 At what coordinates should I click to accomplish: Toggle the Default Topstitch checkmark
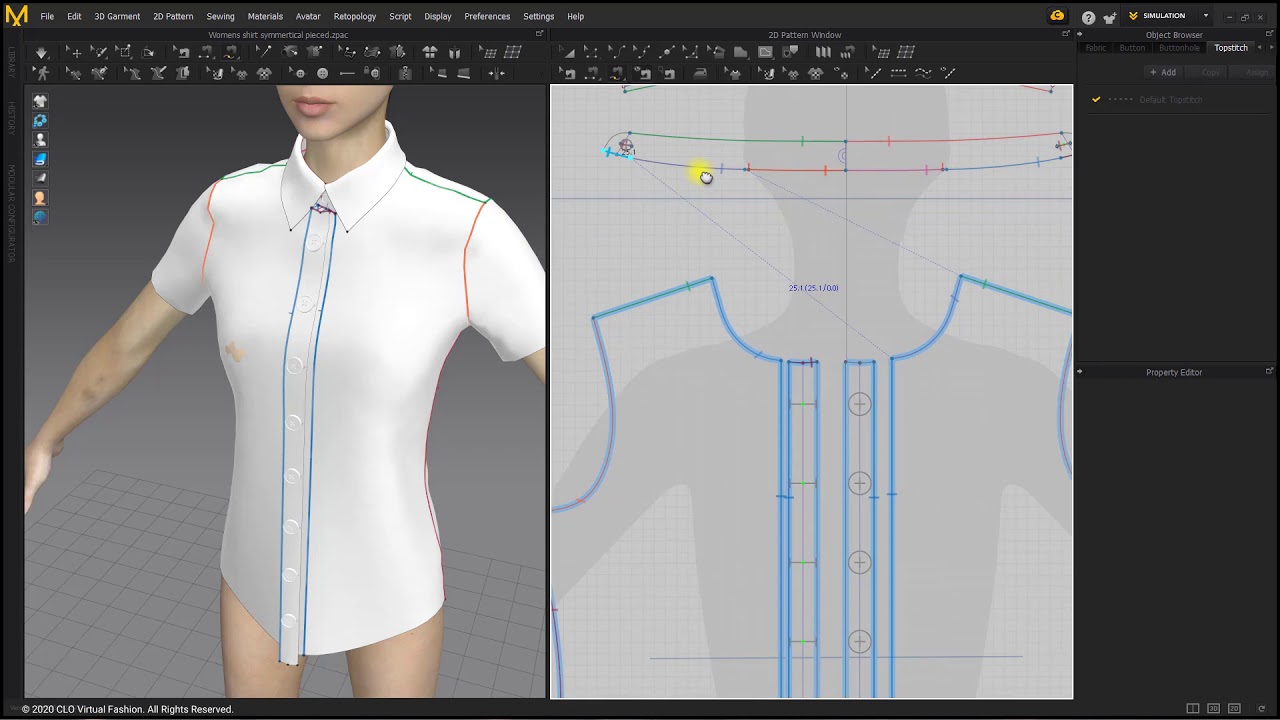point(1096,99)
